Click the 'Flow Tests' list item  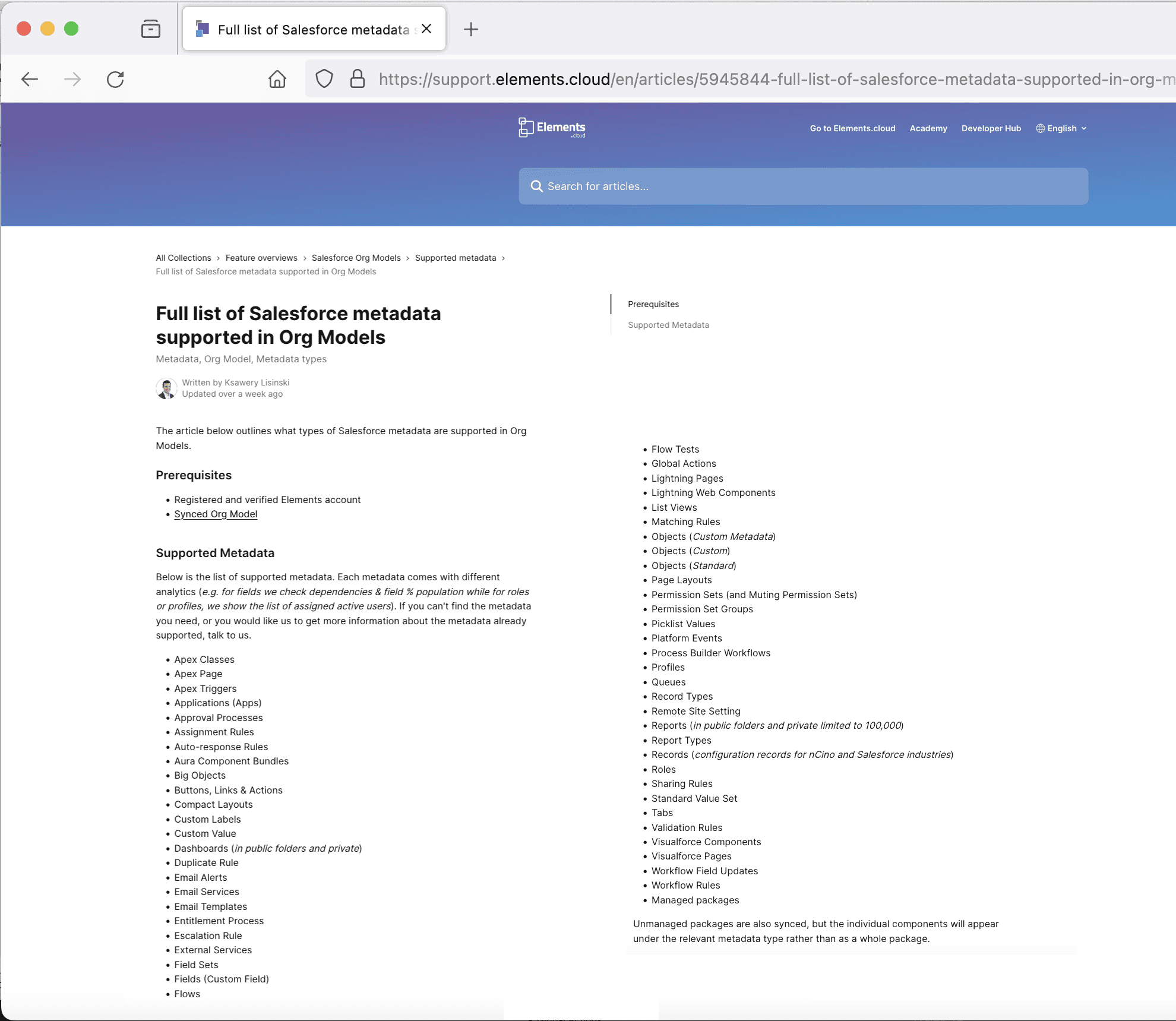coord(675,449)
